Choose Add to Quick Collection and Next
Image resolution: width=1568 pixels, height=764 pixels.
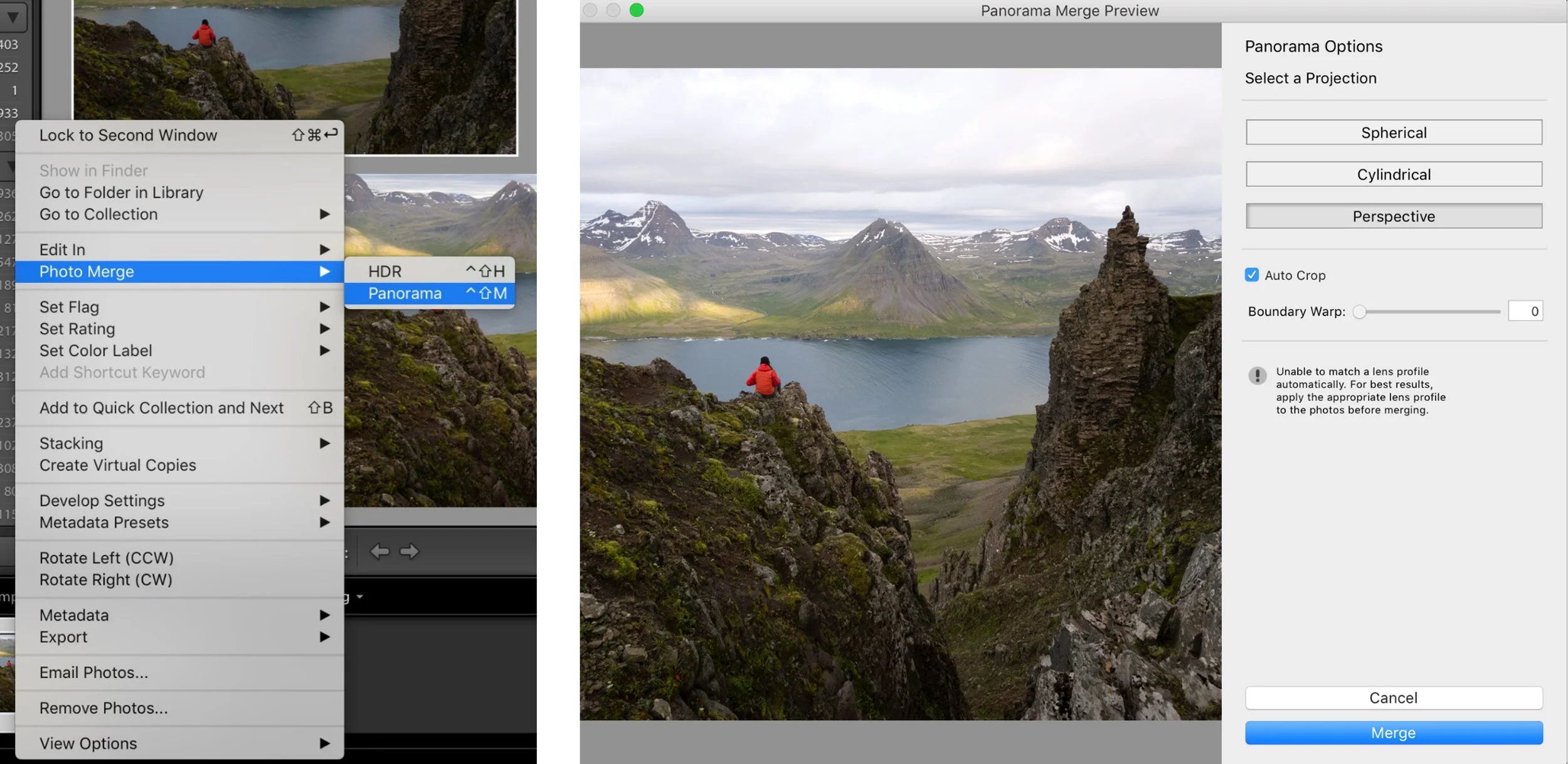[x=179, y=408]
